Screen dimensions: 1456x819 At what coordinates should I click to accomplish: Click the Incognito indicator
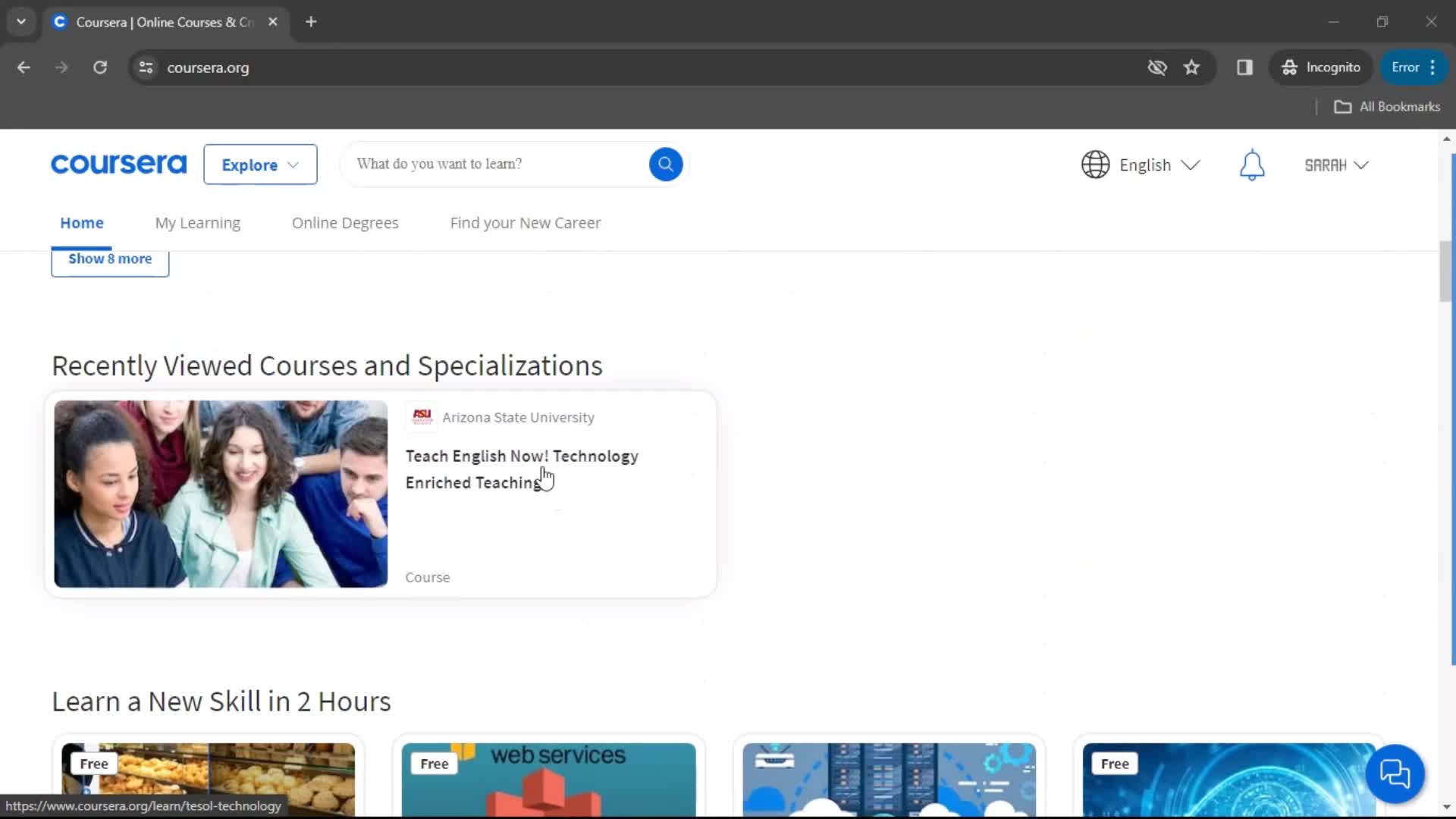tap(1321, 67)
